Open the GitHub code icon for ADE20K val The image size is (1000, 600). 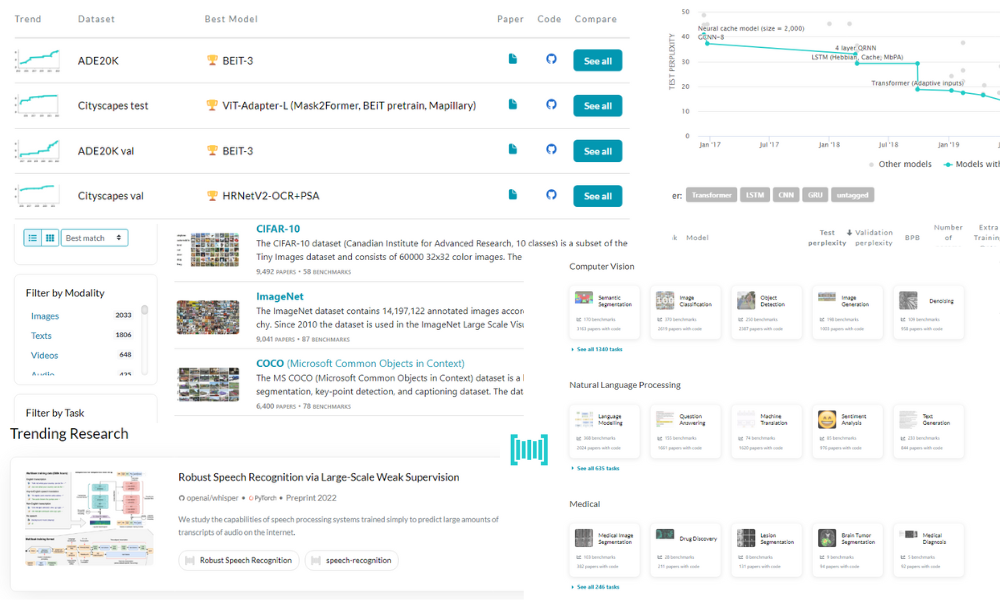coord(552,149)
